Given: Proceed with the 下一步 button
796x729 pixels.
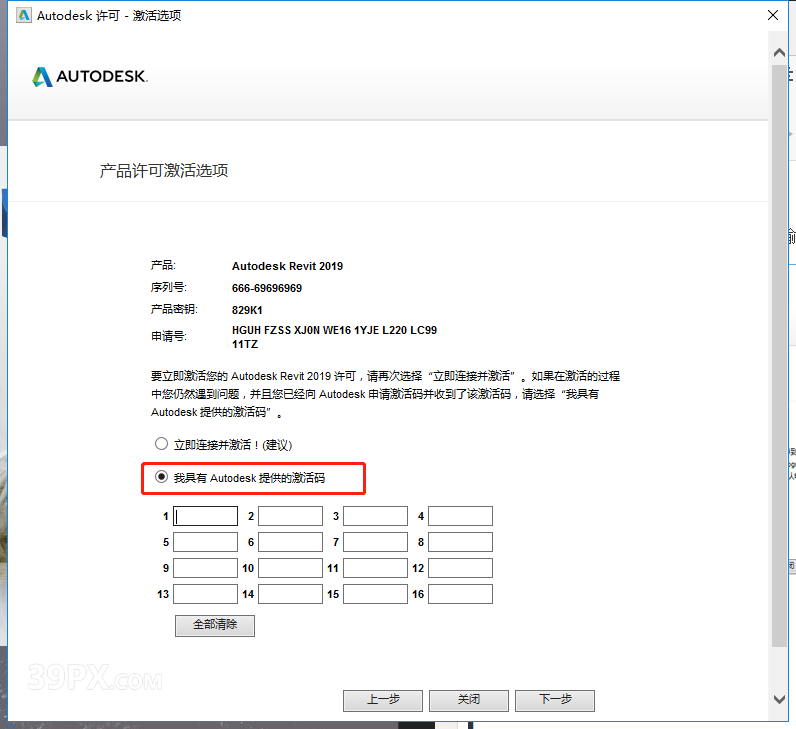Looking at the screenshot, I should pos(555,701).
